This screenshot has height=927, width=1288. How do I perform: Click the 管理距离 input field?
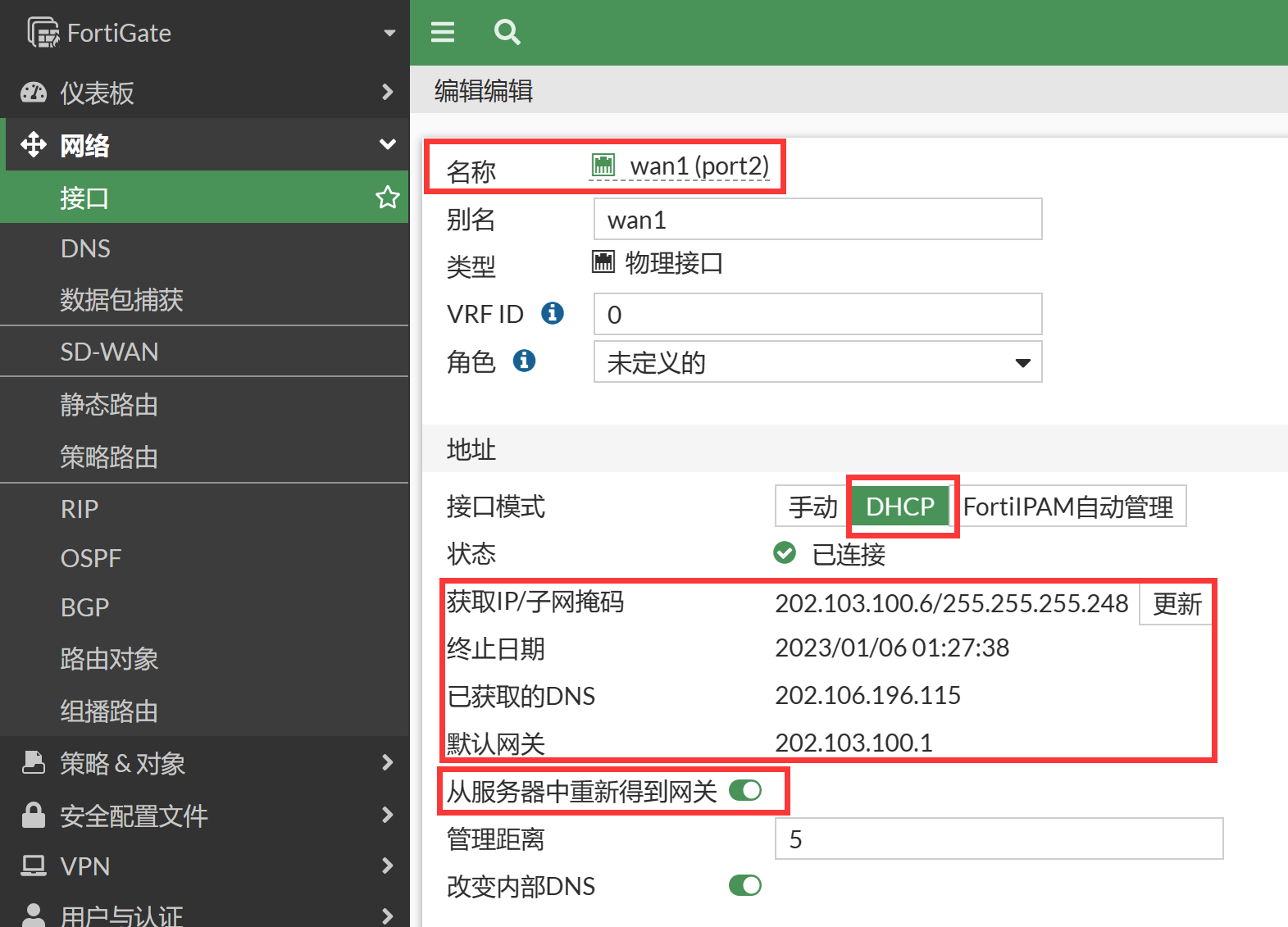[x=998, y=838]
